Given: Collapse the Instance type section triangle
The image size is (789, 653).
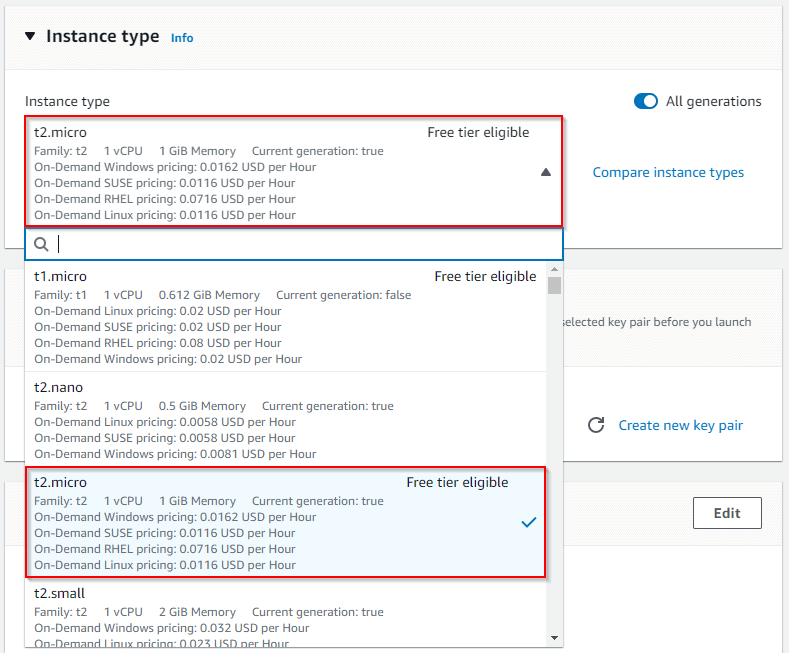Looking at the screenshot, I should pos(30,36).
